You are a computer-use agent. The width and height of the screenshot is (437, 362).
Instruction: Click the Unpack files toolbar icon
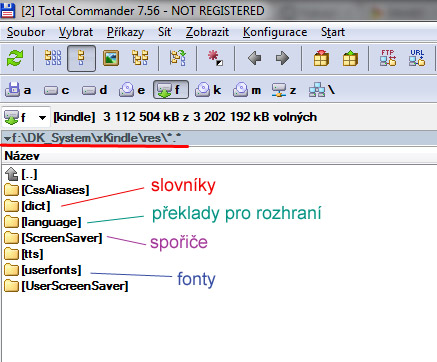click(x=350, y=58)
